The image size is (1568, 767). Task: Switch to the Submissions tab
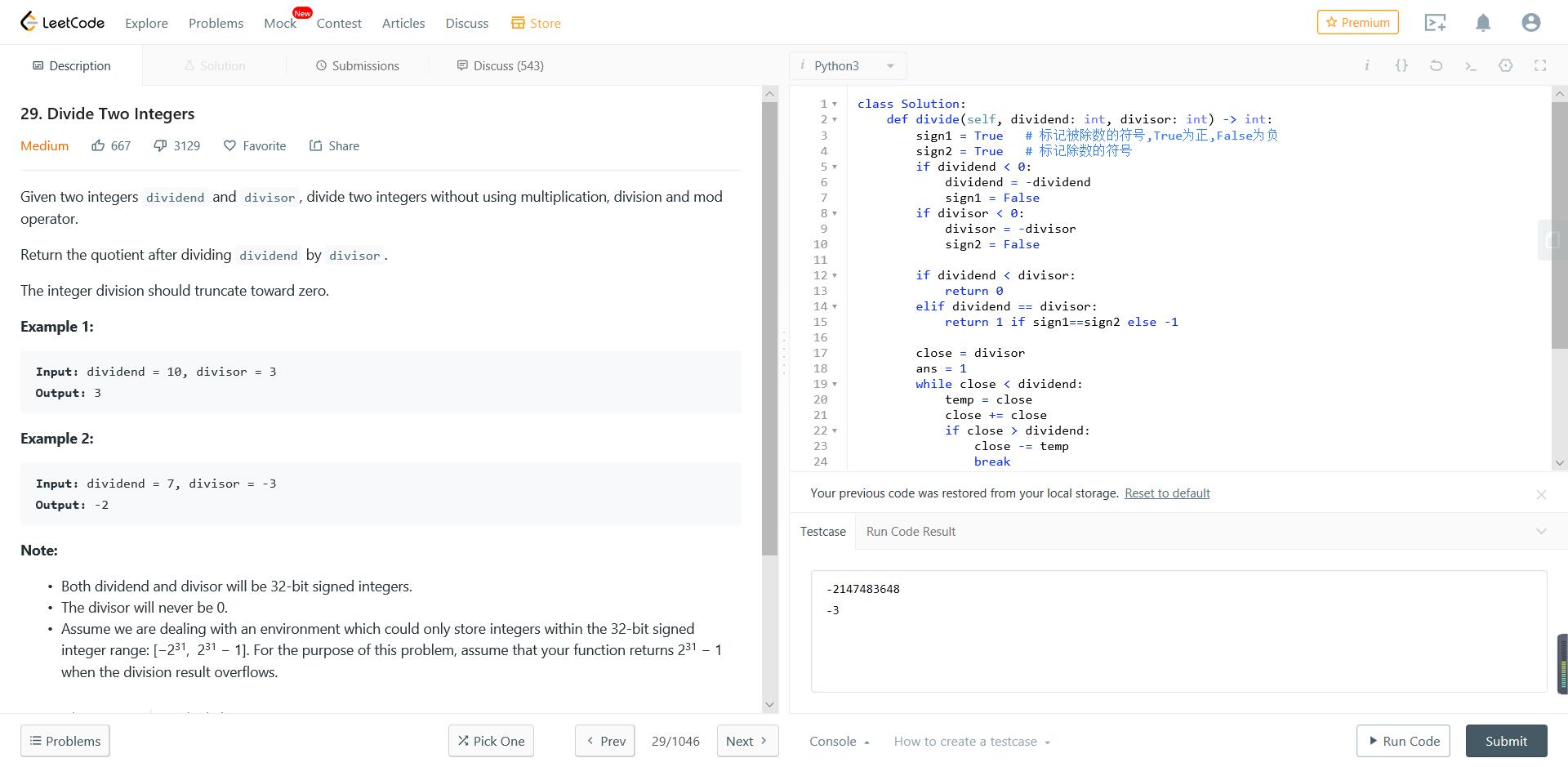pos(358,65)
